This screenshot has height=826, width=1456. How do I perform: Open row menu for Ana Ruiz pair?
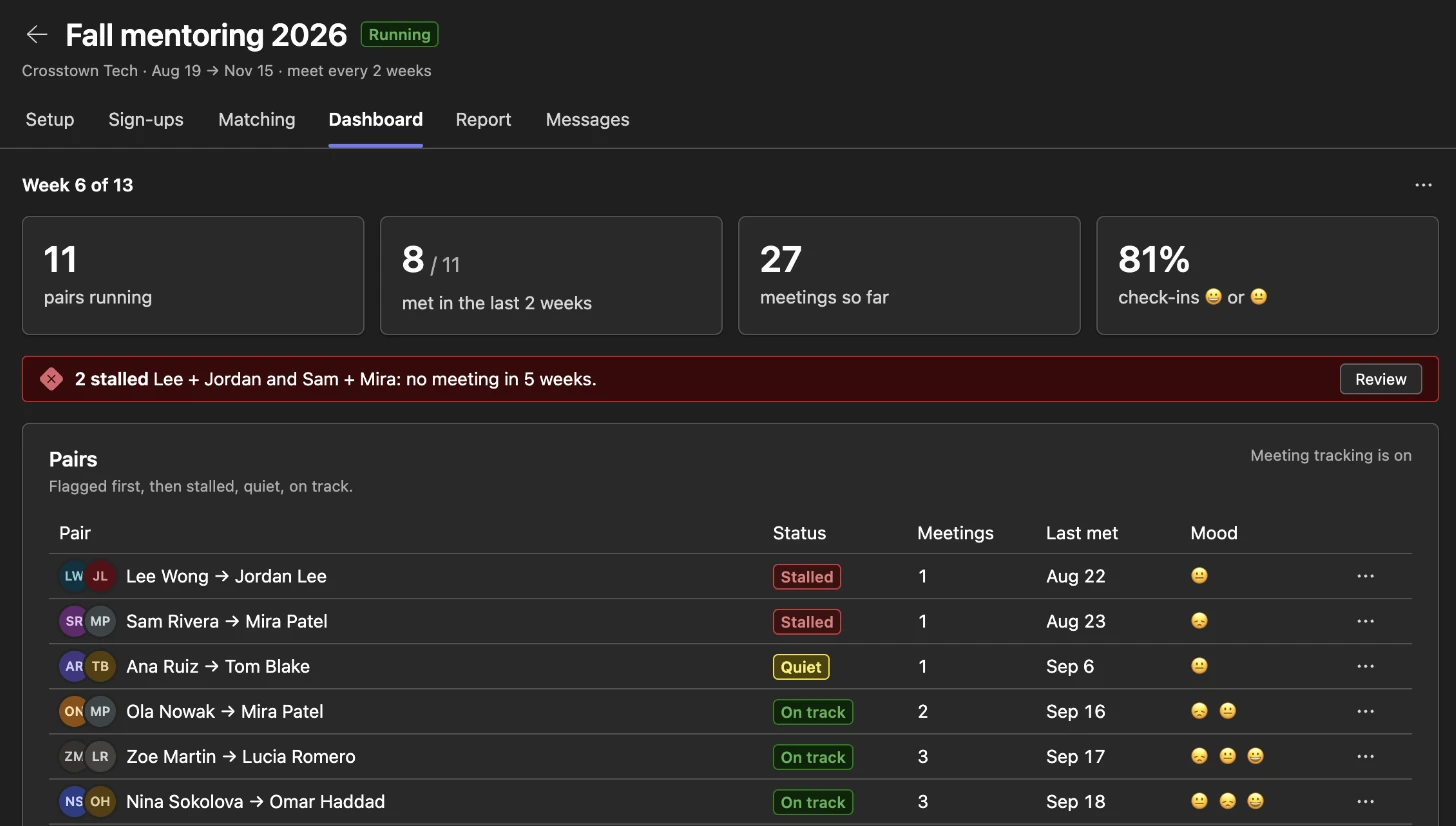pos(1365,666)
